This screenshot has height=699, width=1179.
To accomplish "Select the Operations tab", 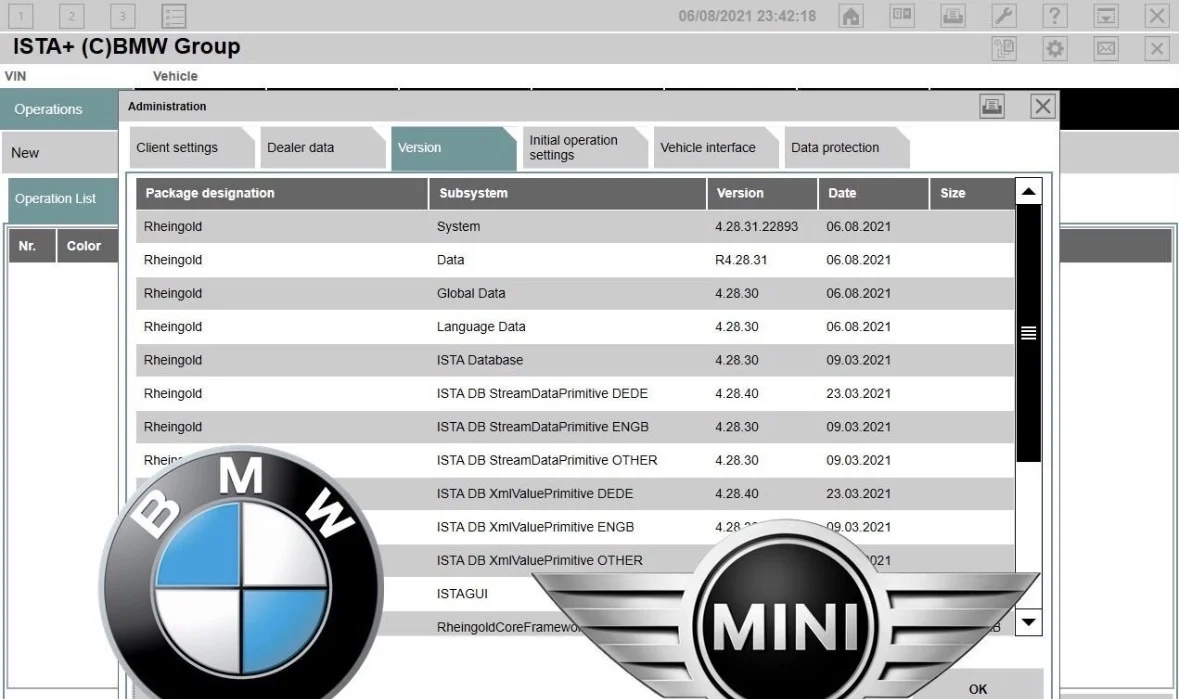I will (x=59, y=109).
